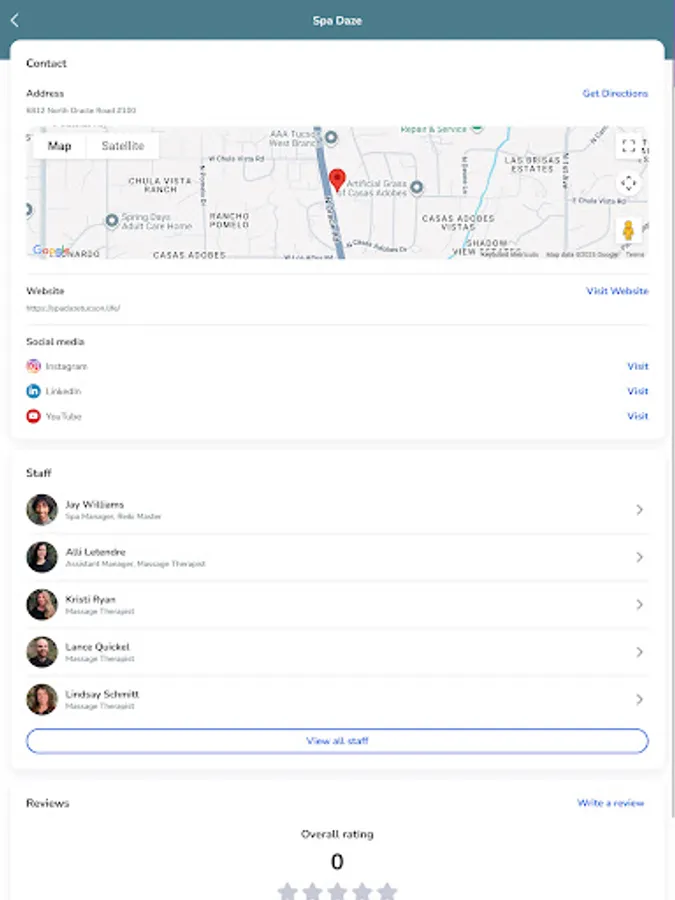Tap the red location pin on map
Viewport: 675px width, 900px height.
pos(338,180)
